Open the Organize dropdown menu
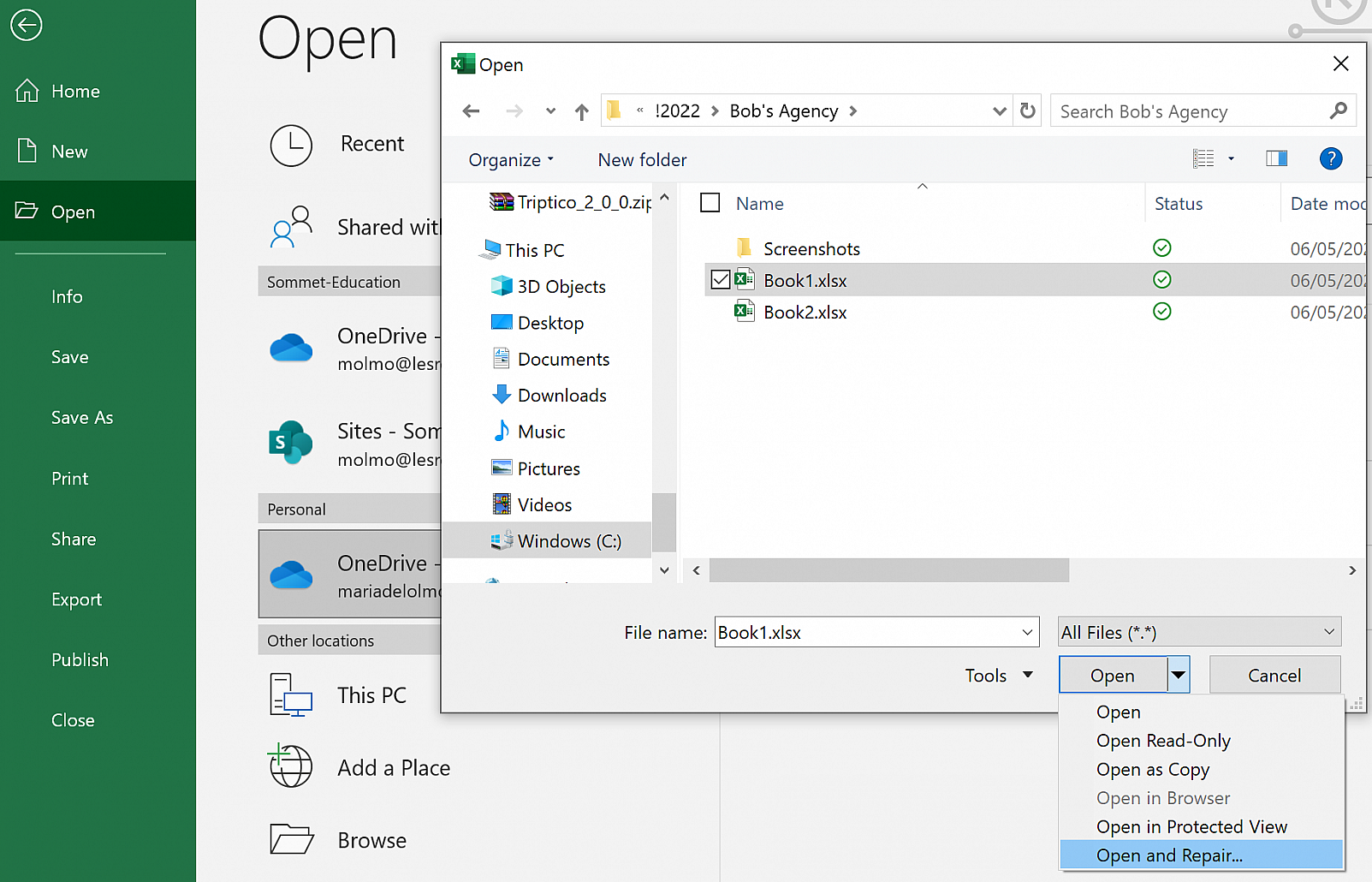The image size is (1372, 882). pos(511,160)
